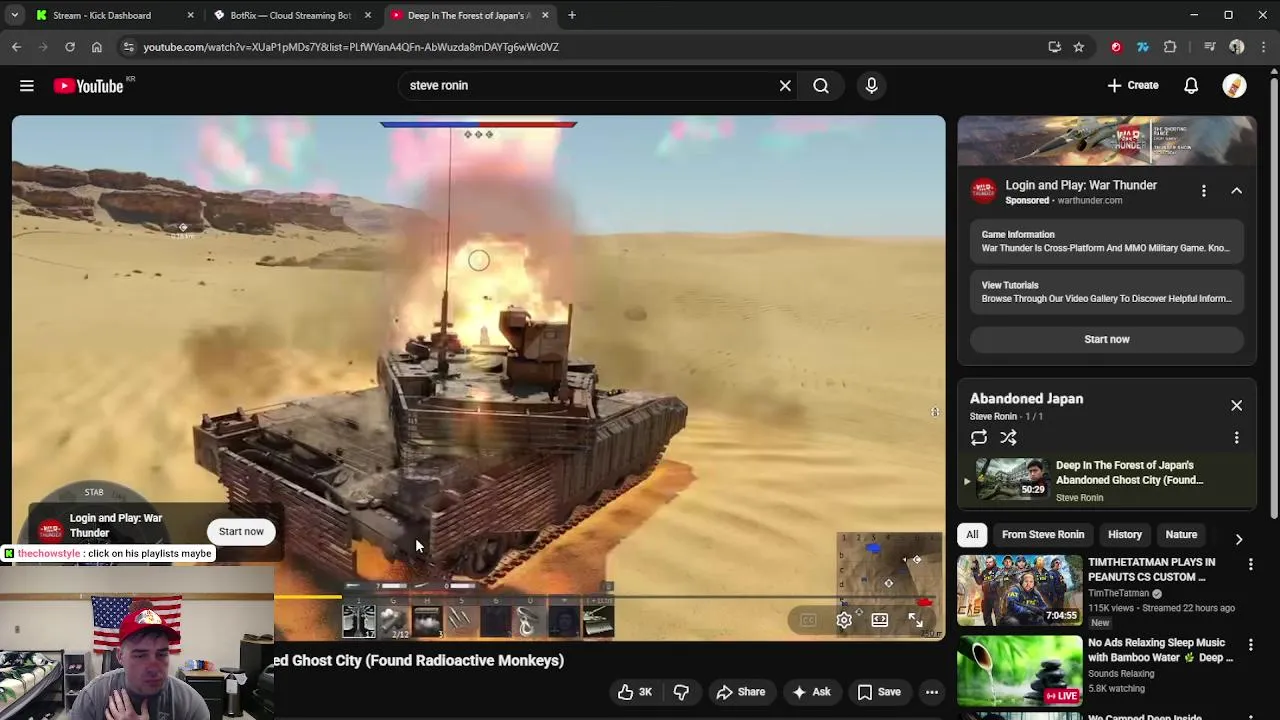The width and height of the screenshot is (1280, 720).
Task: Click the address bar URL
Action: pyautogui.click(x=351, y=47)
